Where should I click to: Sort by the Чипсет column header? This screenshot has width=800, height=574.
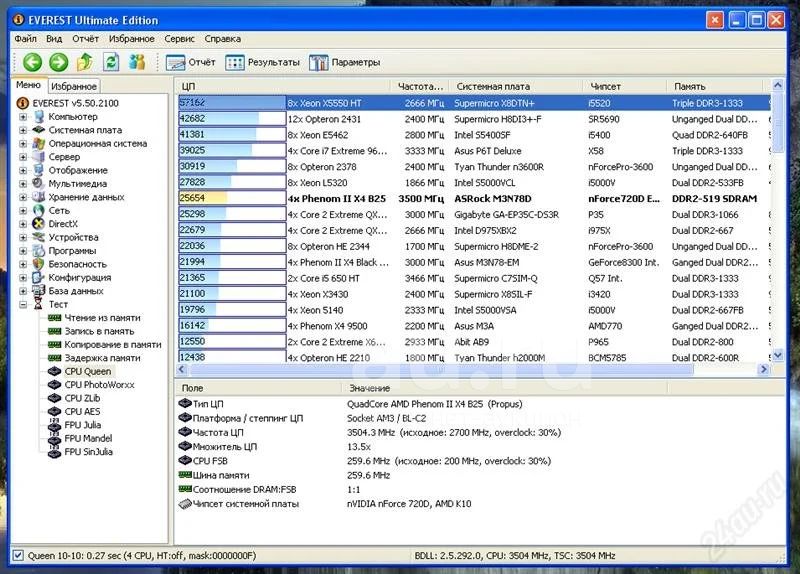624,87
